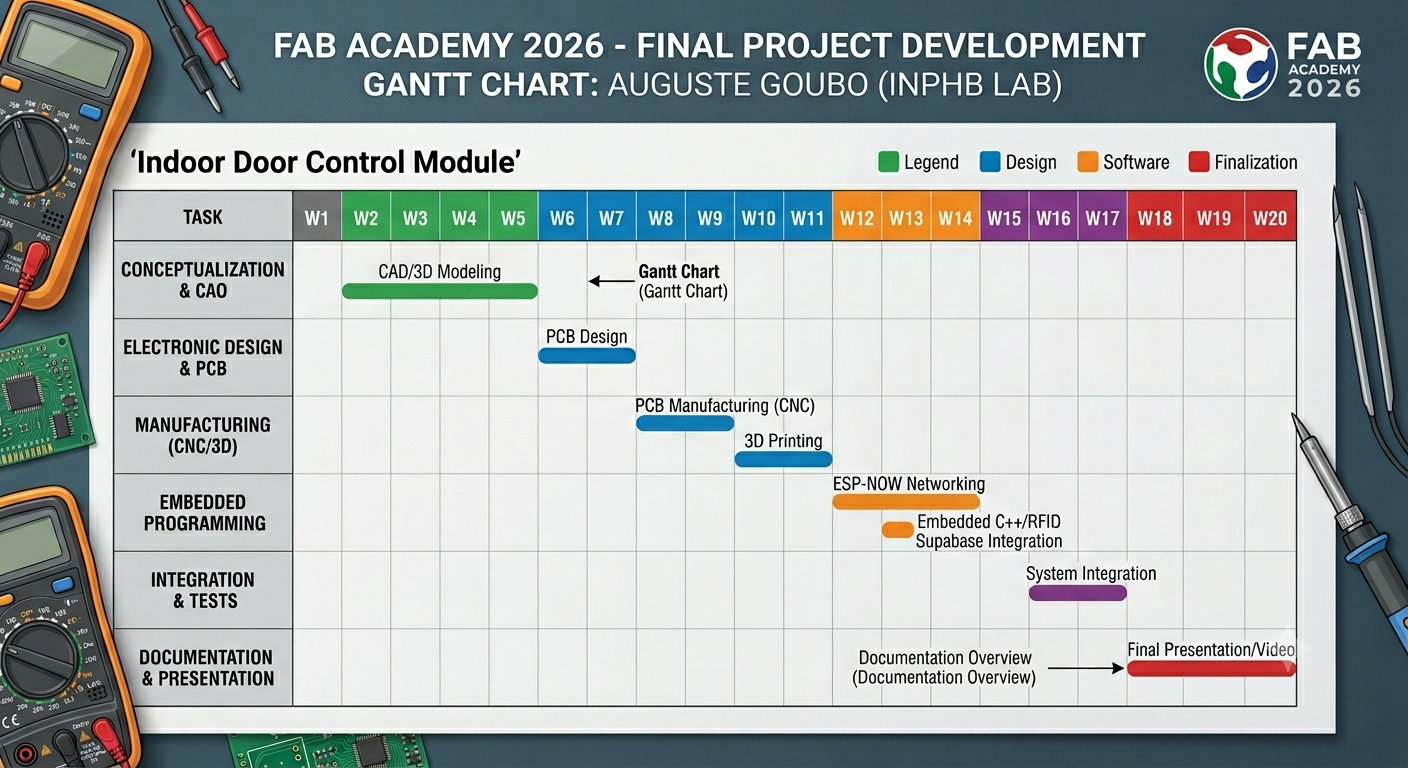Click the W3 column header
This screenshot has height=768, width=1408.
[x=415, y=217]
